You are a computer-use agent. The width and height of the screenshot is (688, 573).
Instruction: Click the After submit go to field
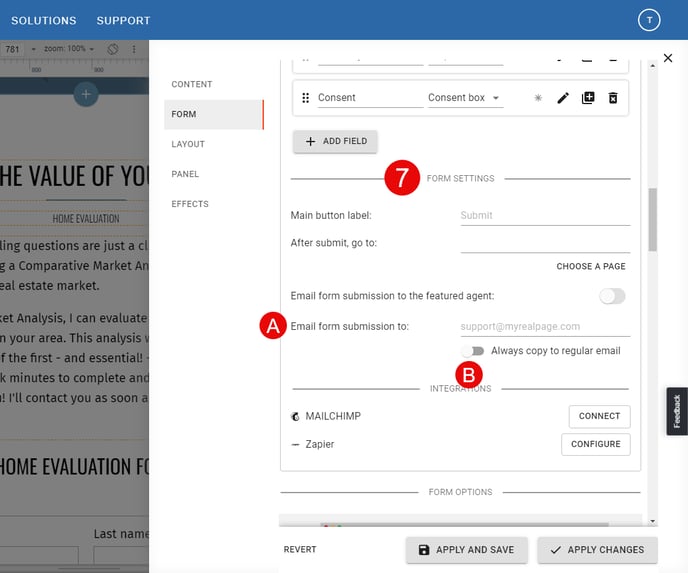545,244
